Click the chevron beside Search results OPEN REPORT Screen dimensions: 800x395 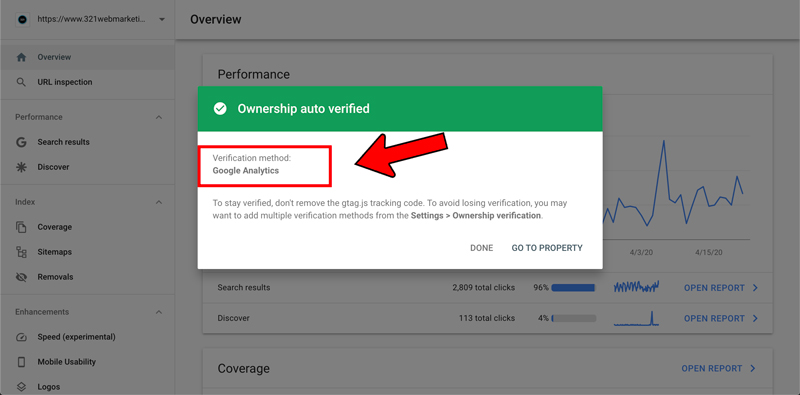point(755,288)
